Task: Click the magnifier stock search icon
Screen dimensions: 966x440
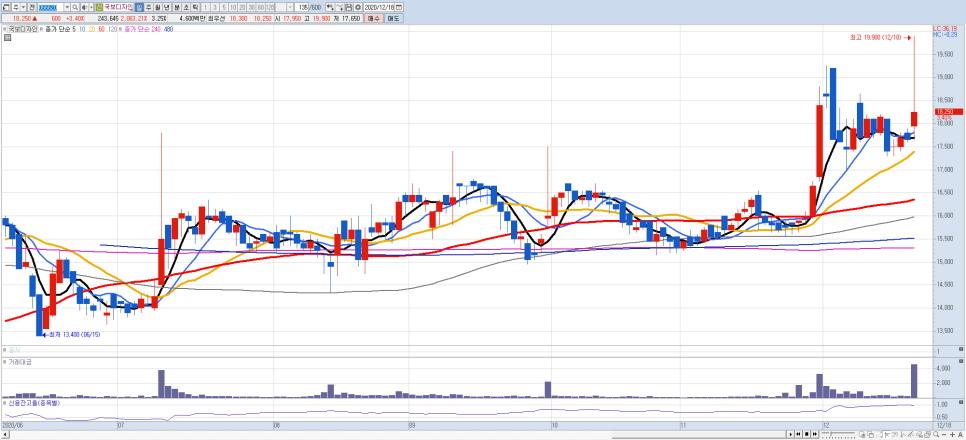Action: (75, 7)
